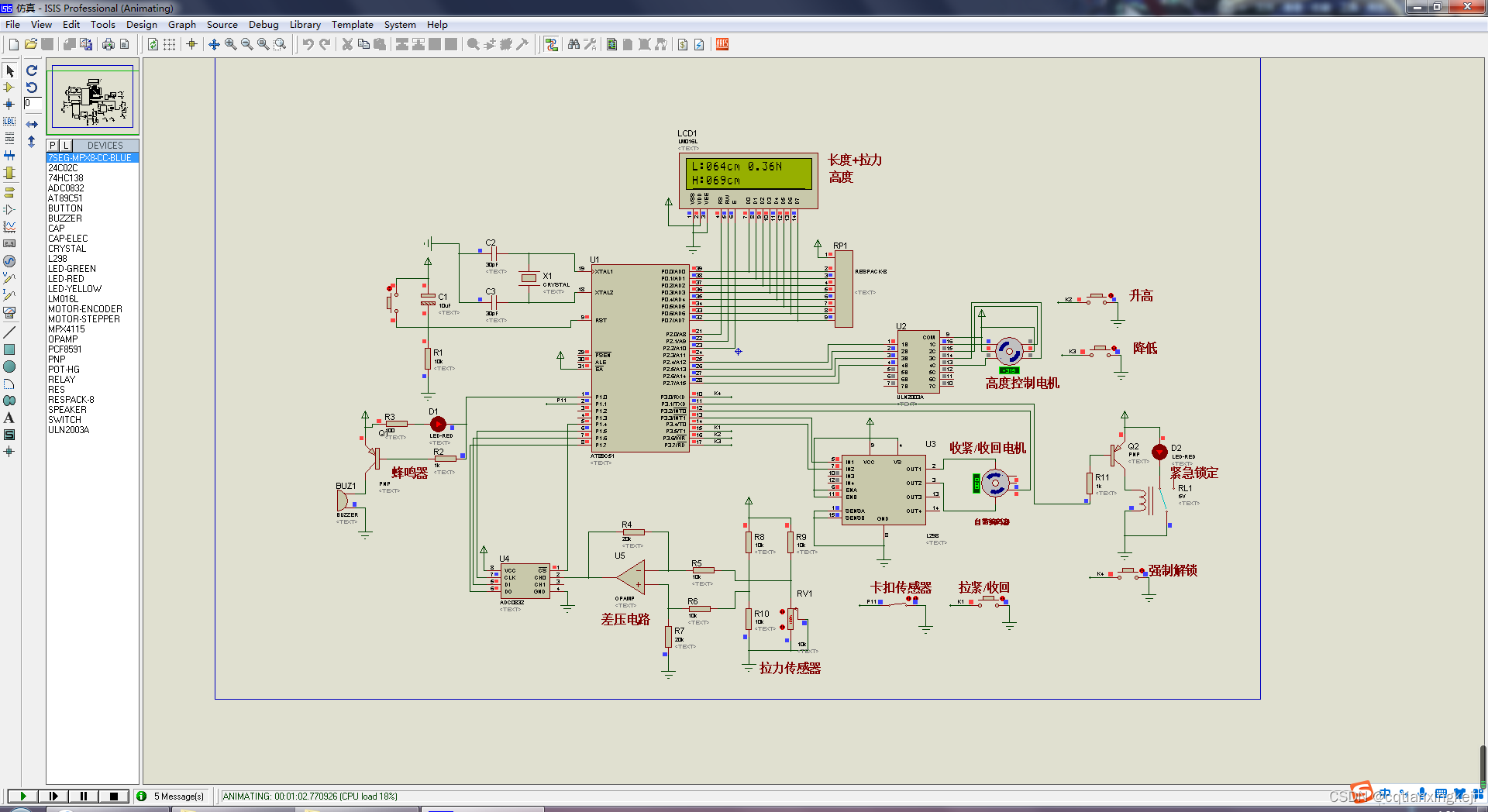
Task: Open the File menu
Action: (x=12, y=24)
